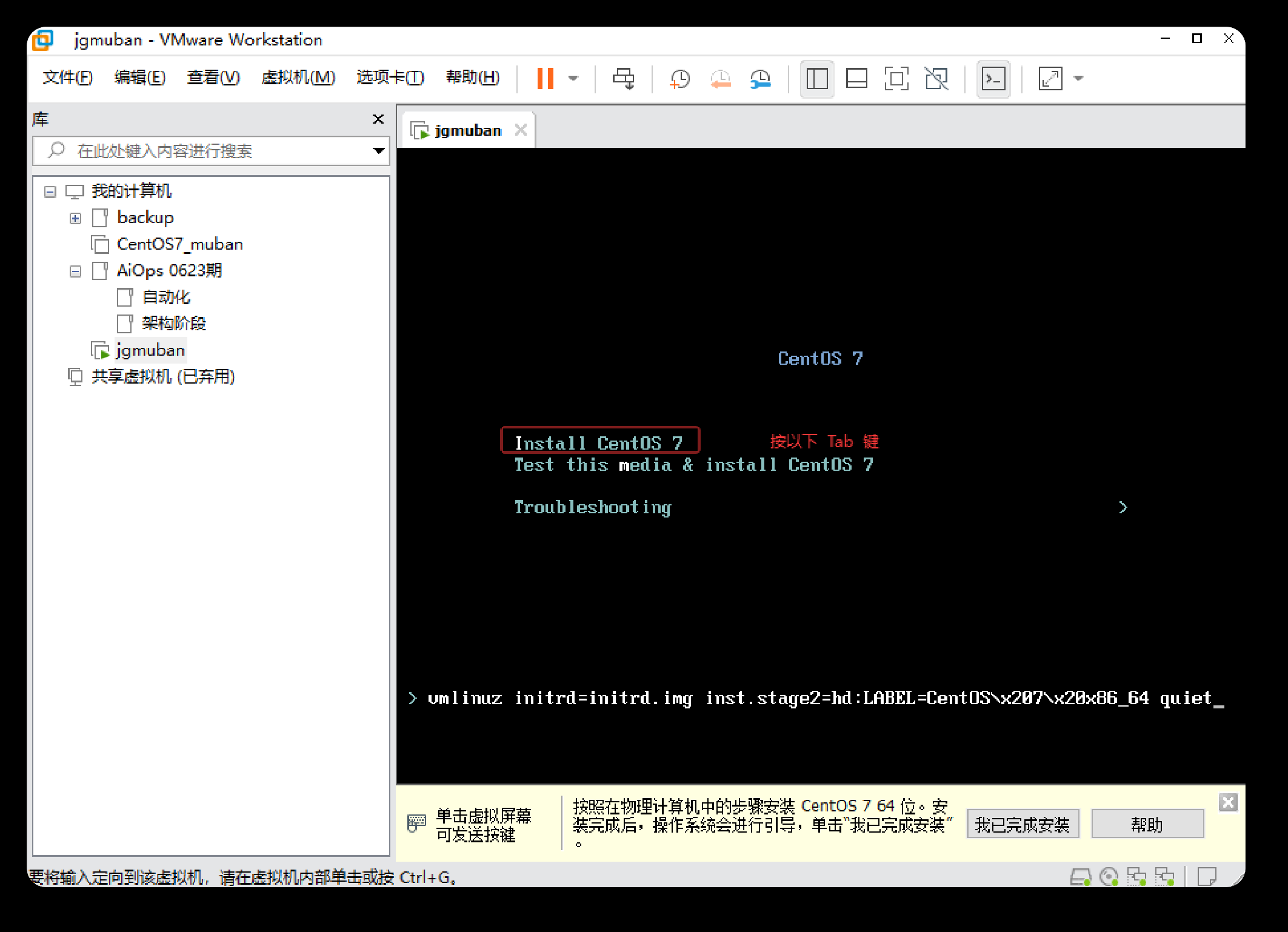Viewport: 1288px width, 932px height.
Task: Toggle the thumbnail bar view icon
Action: (856, 79)
